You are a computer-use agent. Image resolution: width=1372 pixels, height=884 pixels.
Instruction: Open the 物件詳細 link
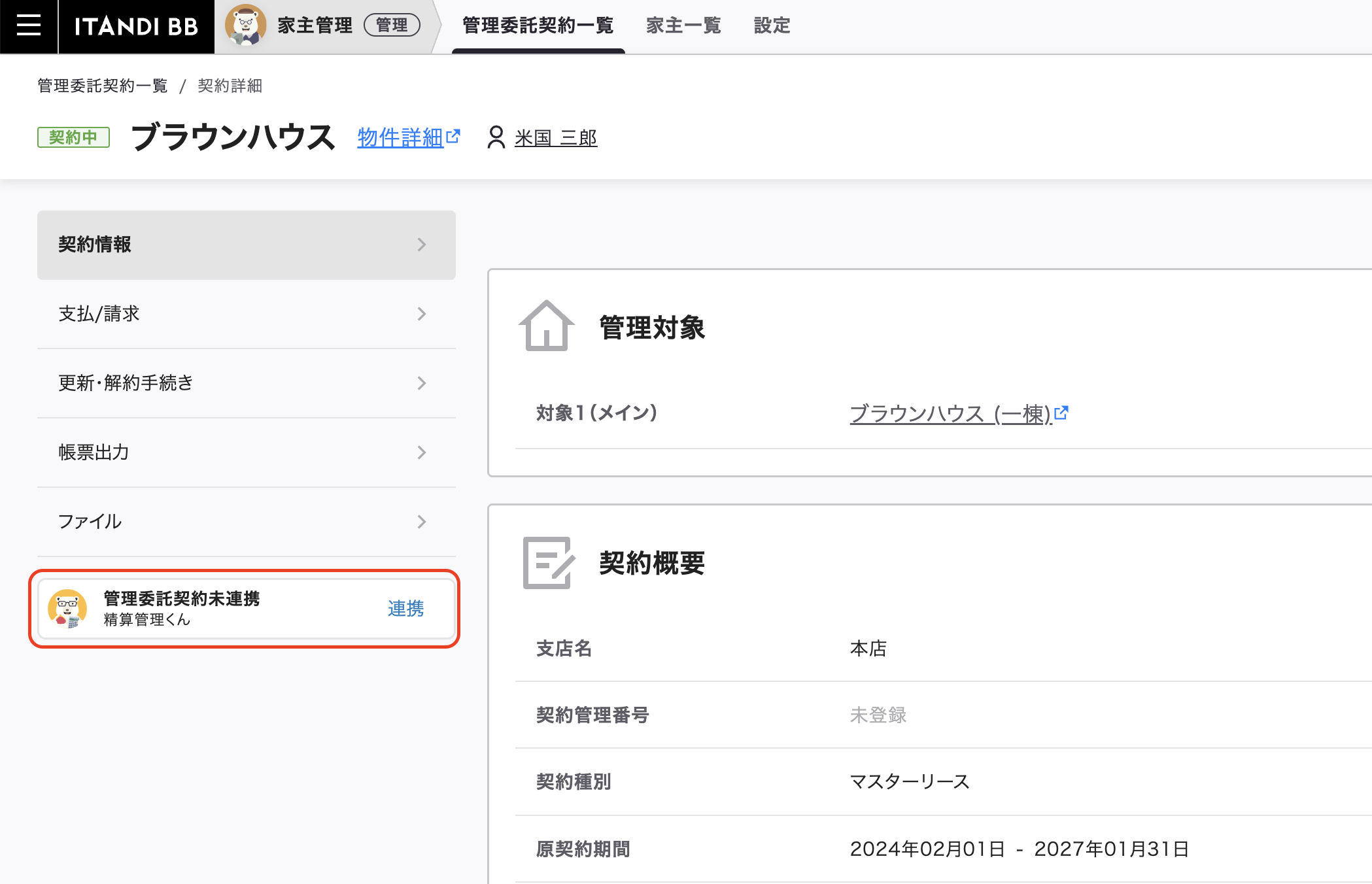pos(400,137)
